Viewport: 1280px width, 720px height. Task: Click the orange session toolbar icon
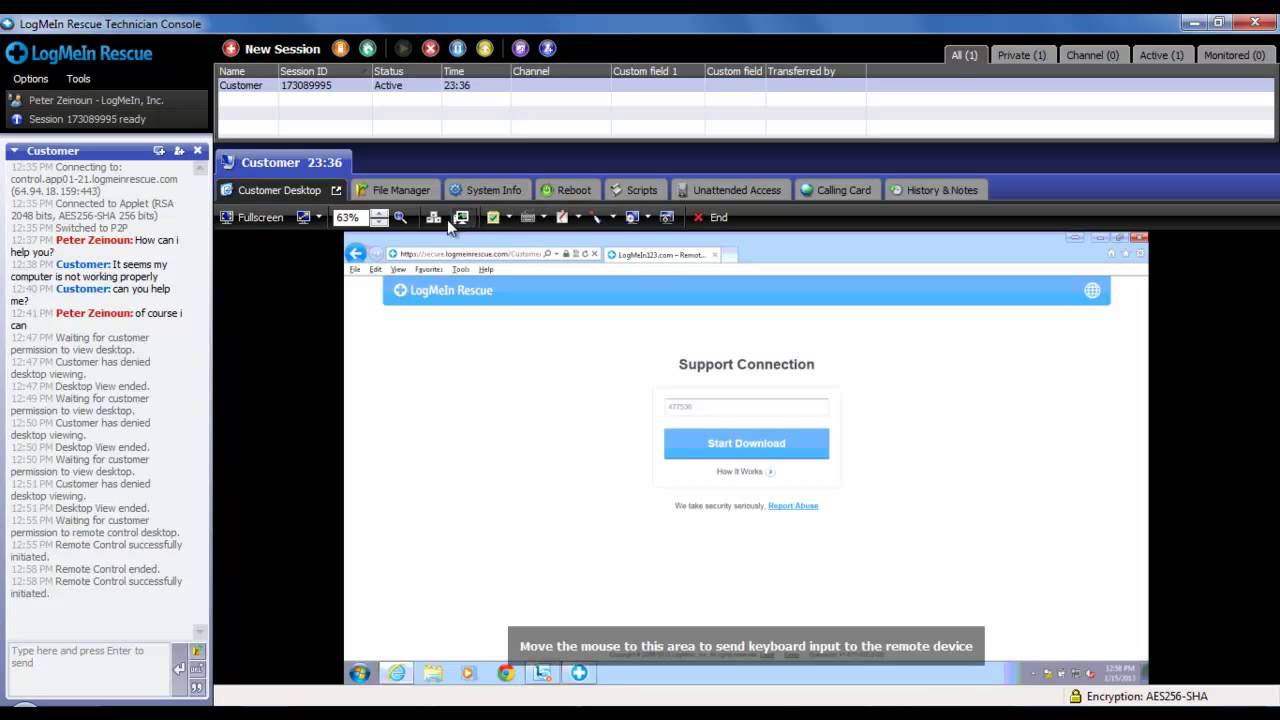[x=341, y=48]
